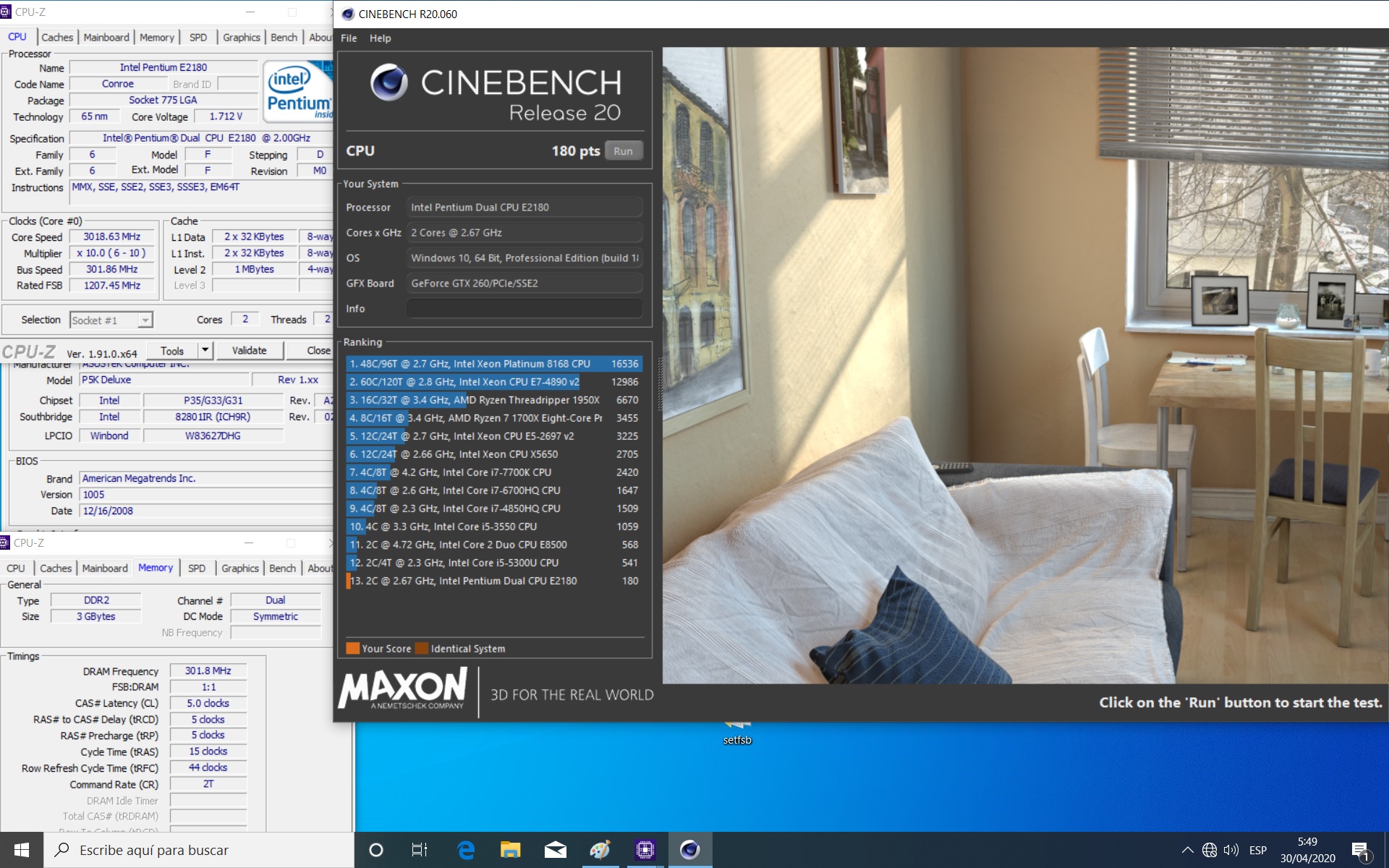Click the CPU-Z icon in top window title bar
This screenshot has height=868, width=1389.
tap(6, 12)
